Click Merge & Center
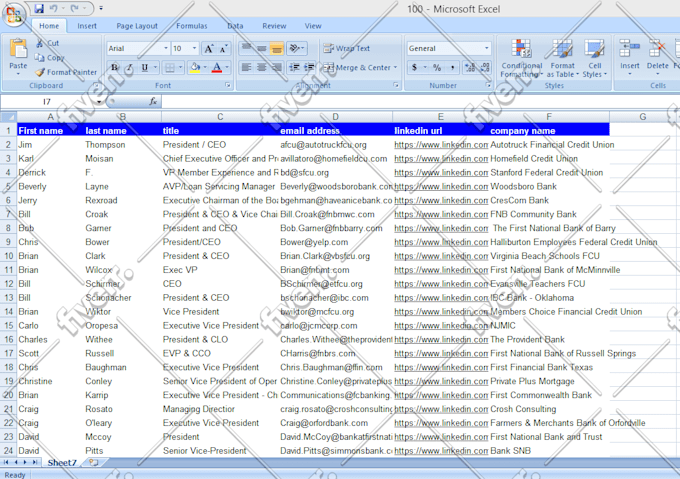 click(x=356, y=68)
